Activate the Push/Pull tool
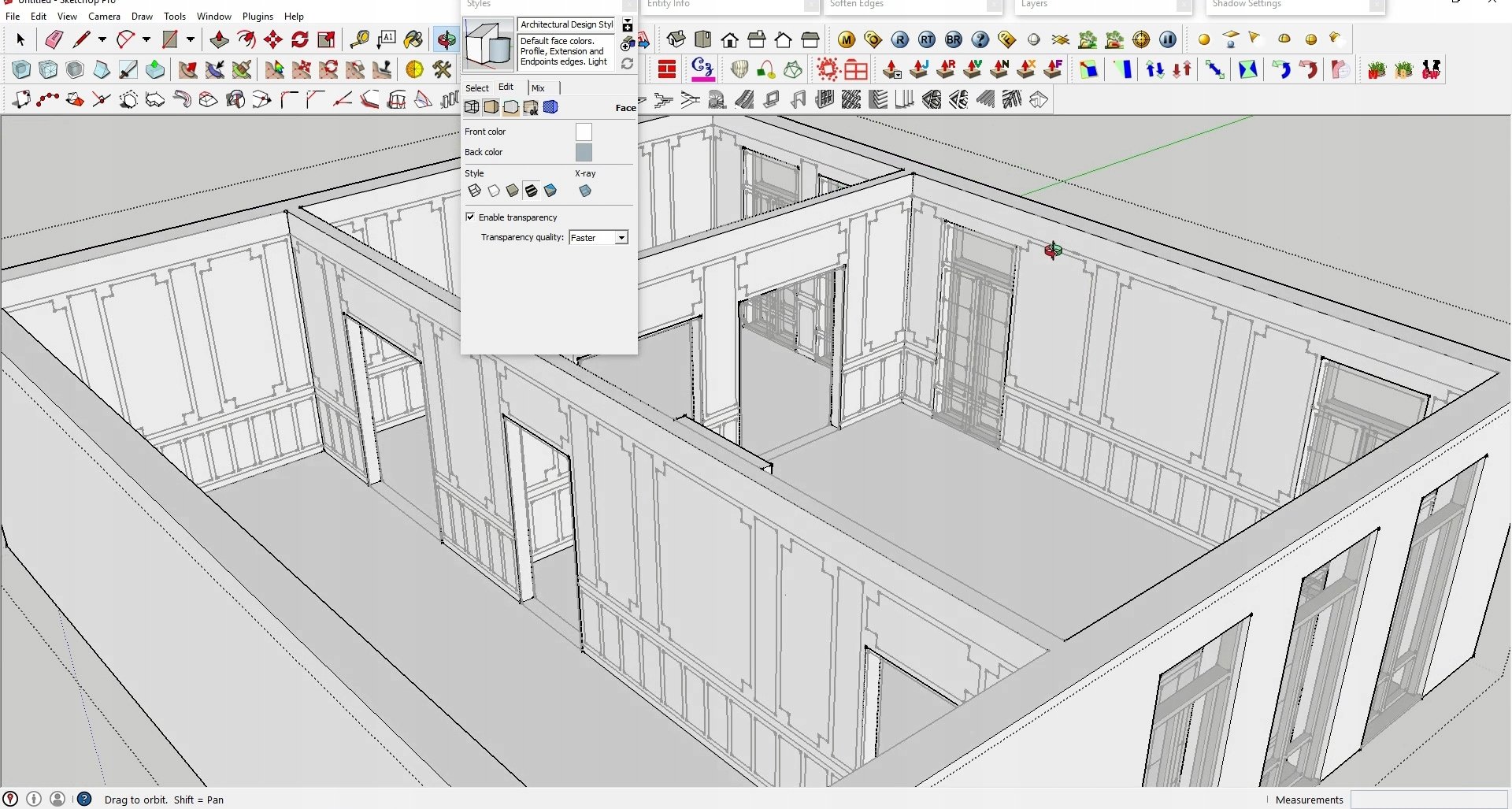The image size is (1512, 809). pyautogui.click(x=220, y=39)
